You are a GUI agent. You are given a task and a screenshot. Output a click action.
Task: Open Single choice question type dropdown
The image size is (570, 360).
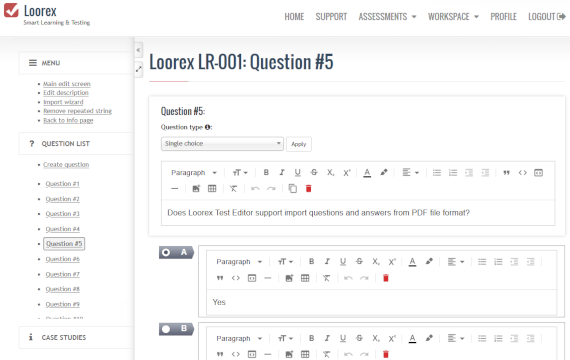222,144
